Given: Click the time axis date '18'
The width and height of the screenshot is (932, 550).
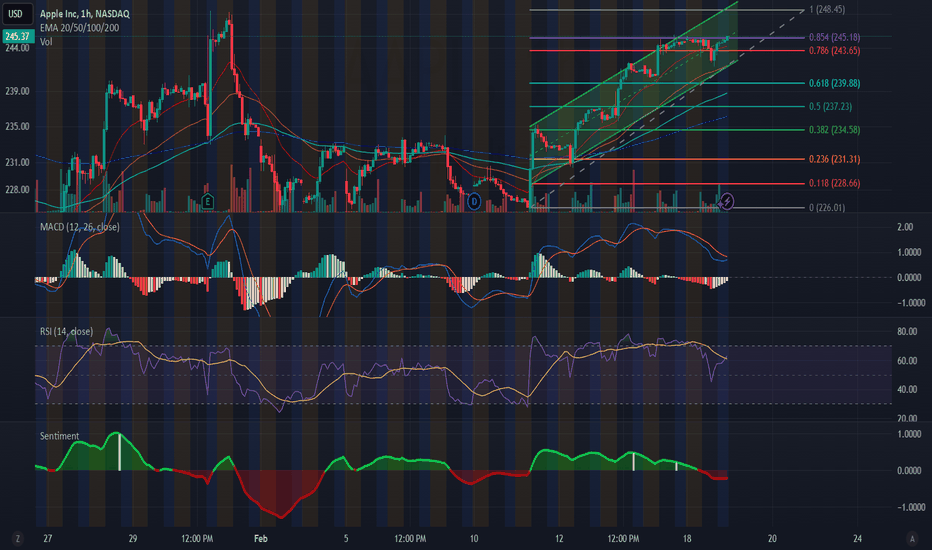Looking at the screenshot, I should click(x=687, y=539).
